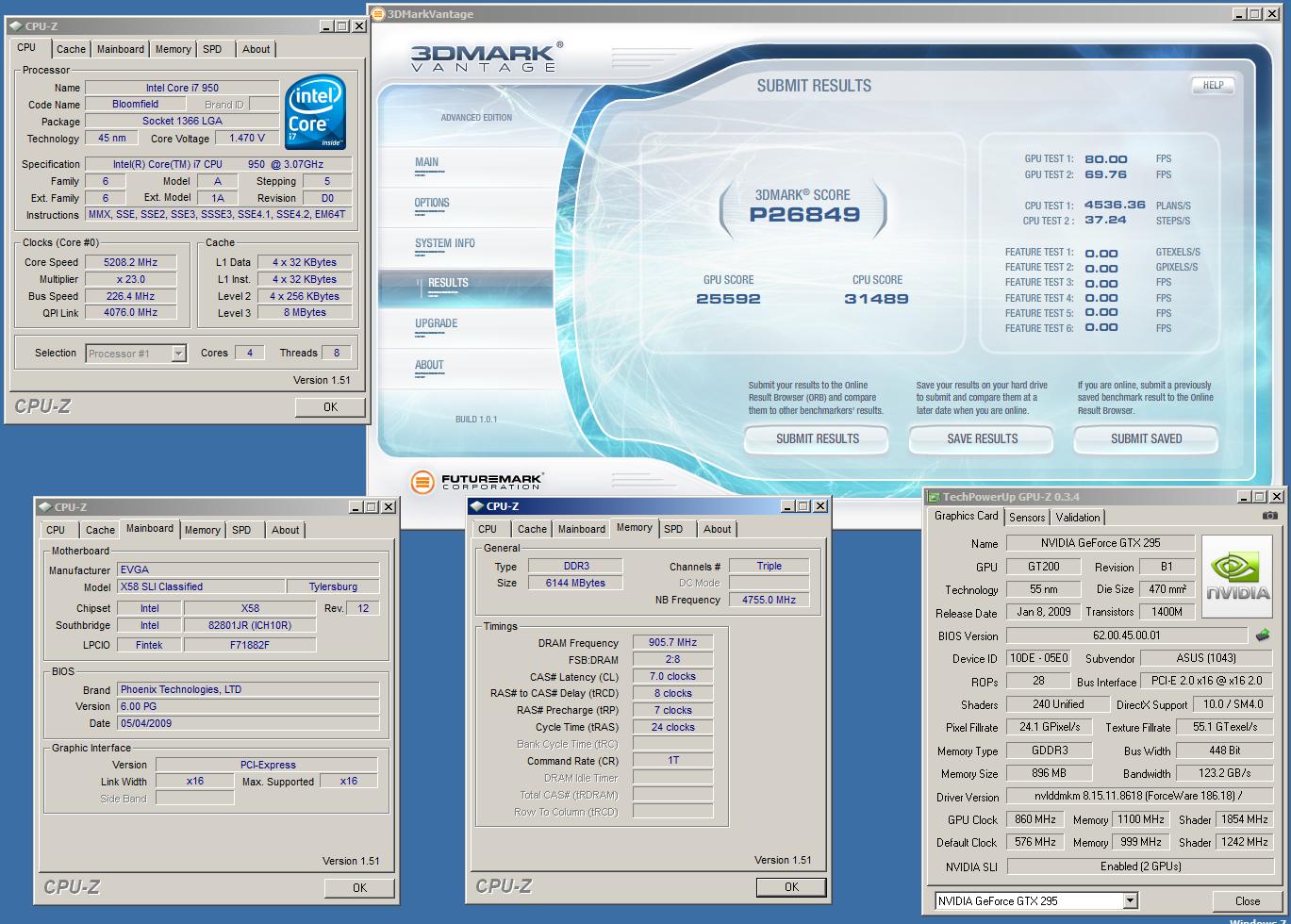1291x924 pixels.
Task: Click the Core Voltage value 1.470 V
Action: pyautogui.click(x=247, y=138)
